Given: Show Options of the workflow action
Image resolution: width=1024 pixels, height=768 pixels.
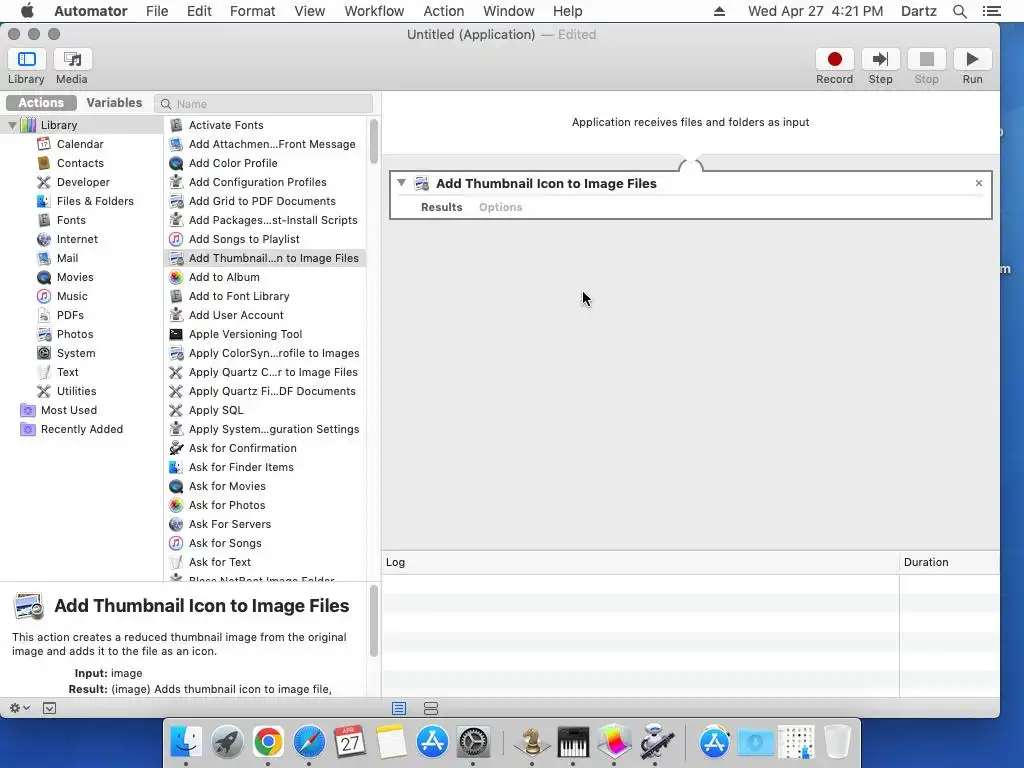Looking at the screenshot, I should point(500,207).
